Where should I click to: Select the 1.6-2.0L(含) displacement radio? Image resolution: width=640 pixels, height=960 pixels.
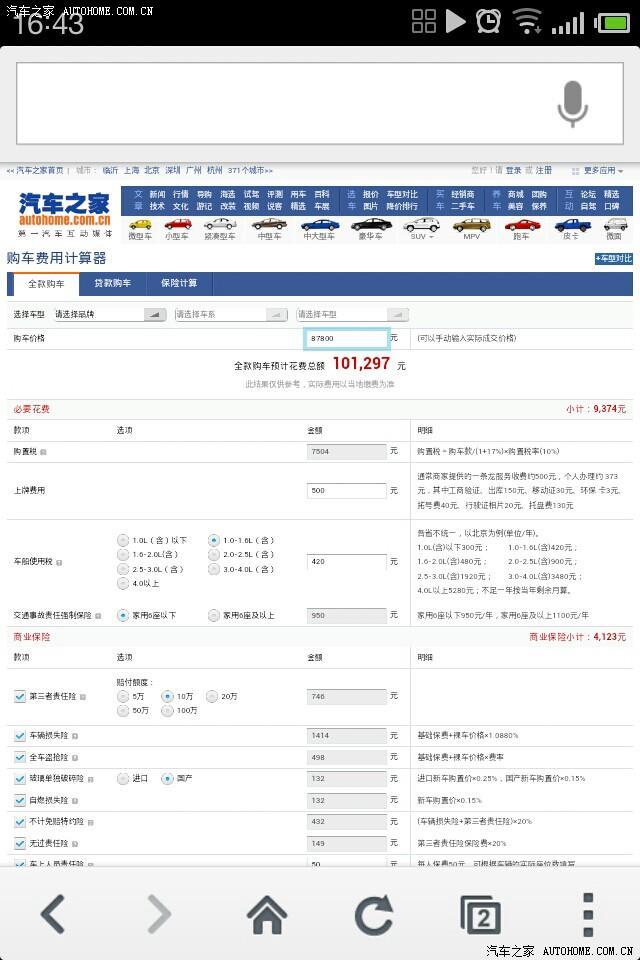123,555
